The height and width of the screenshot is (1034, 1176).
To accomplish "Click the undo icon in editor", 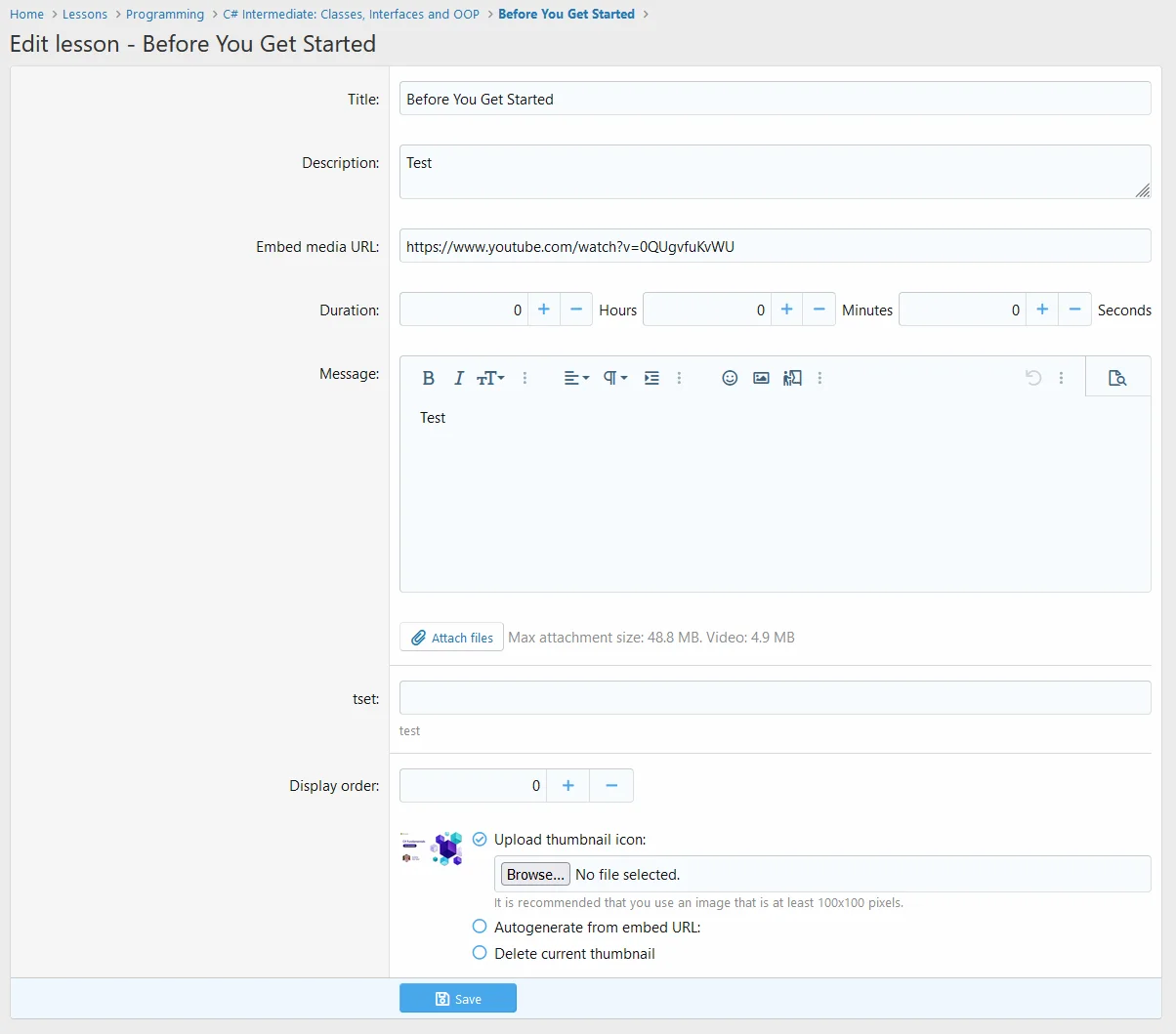I will (1033, 378).
